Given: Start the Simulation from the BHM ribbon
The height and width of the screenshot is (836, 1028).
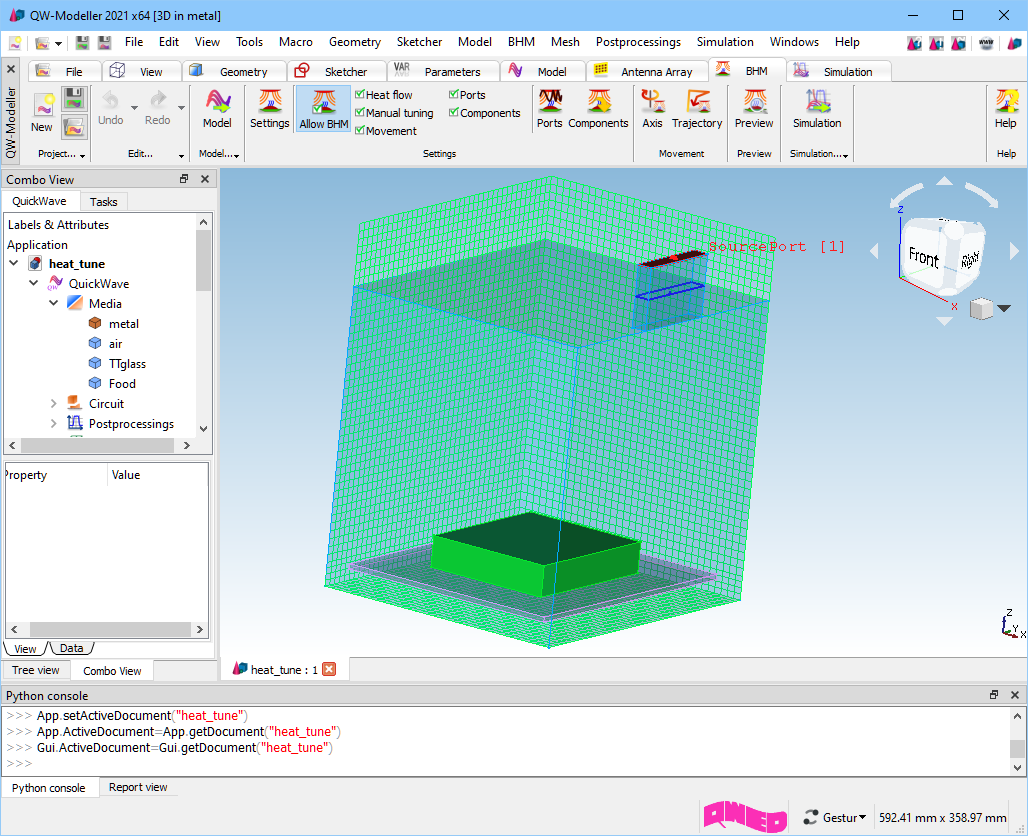Looking at the screenshot, I should tap(817, 109).
